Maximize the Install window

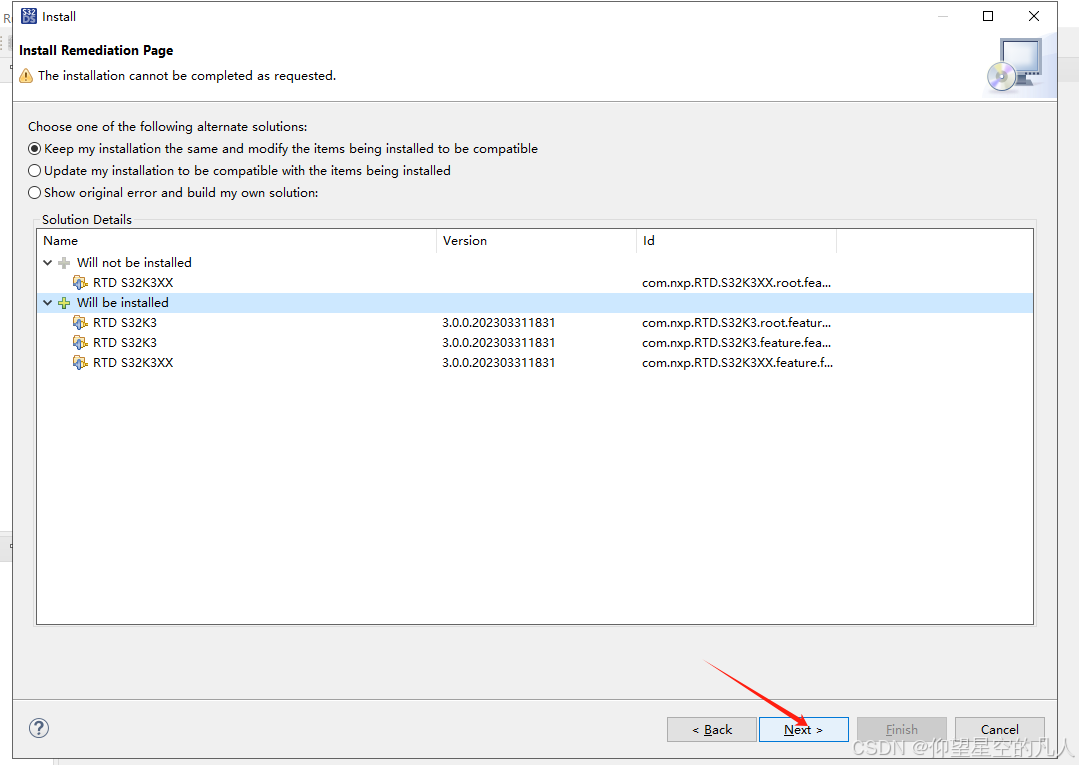pyautogui.click(x=987, y=16)
